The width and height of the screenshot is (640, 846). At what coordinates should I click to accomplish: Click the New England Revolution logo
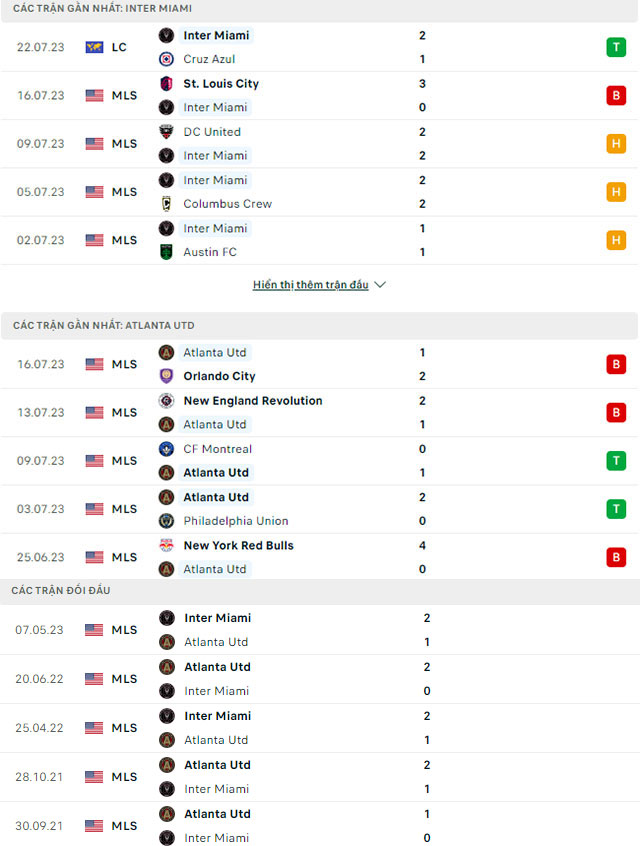[166, 401]
